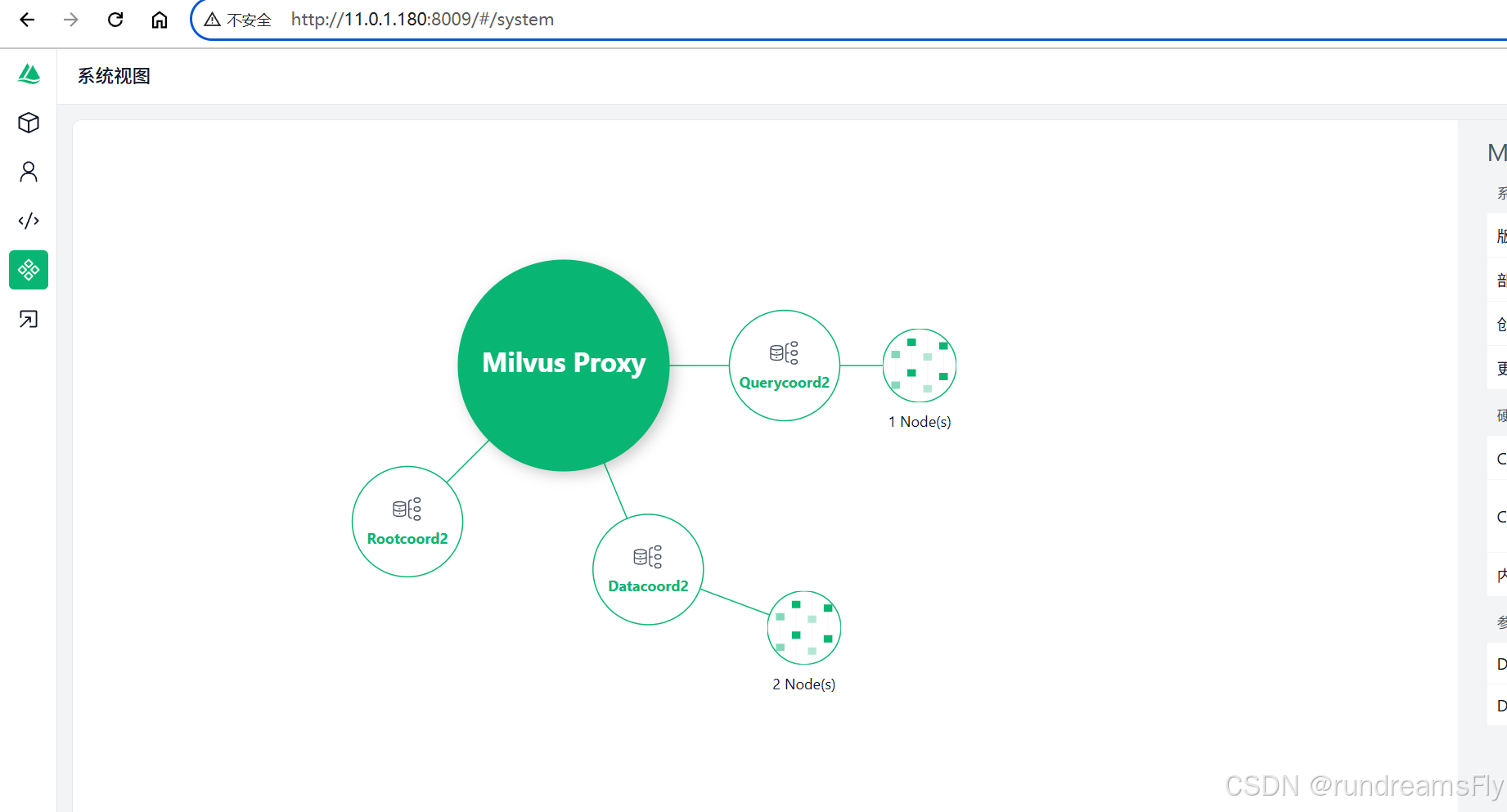Select the Querycoord2 node

point(785,366)
